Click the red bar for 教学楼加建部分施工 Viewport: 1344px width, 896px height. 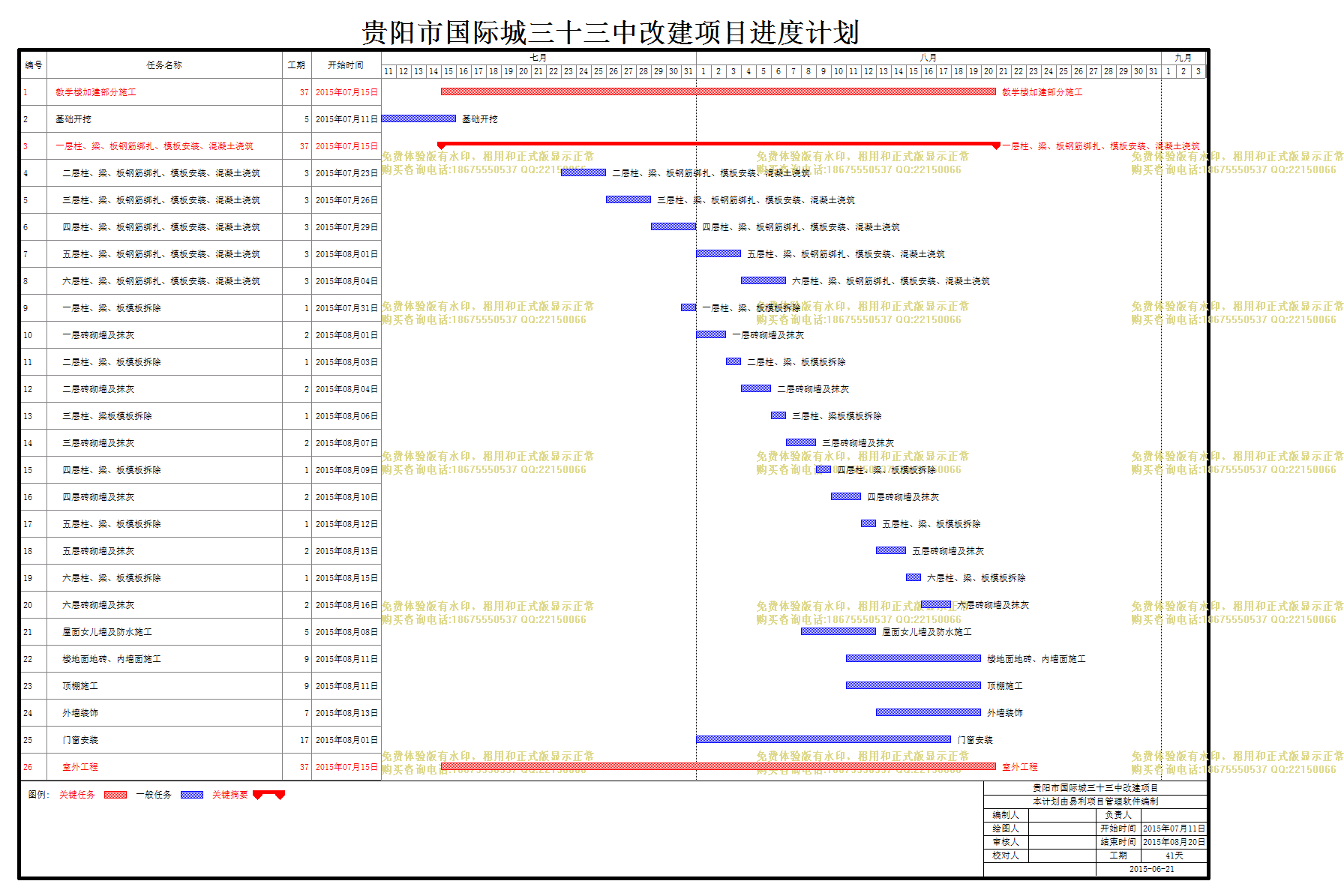pyautogui.click(x=718, y=91)
